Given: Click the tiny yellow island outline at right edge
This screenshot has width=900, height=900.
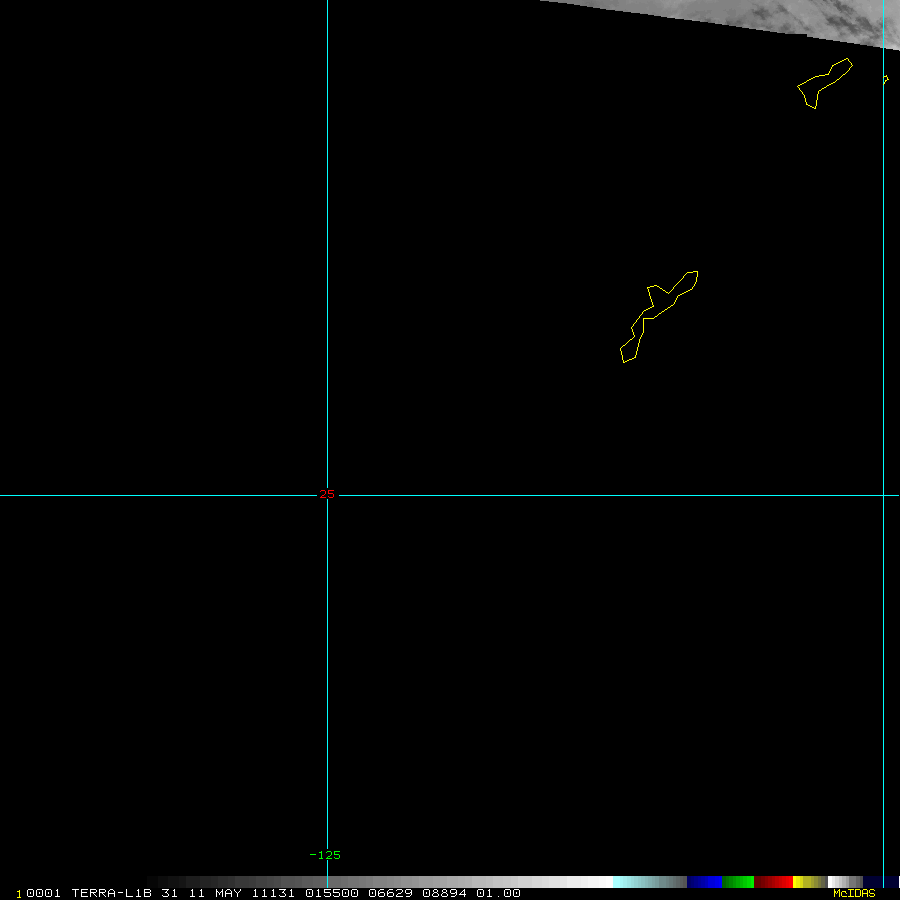Looking at the screenshot, I should [x=885, y=79].
